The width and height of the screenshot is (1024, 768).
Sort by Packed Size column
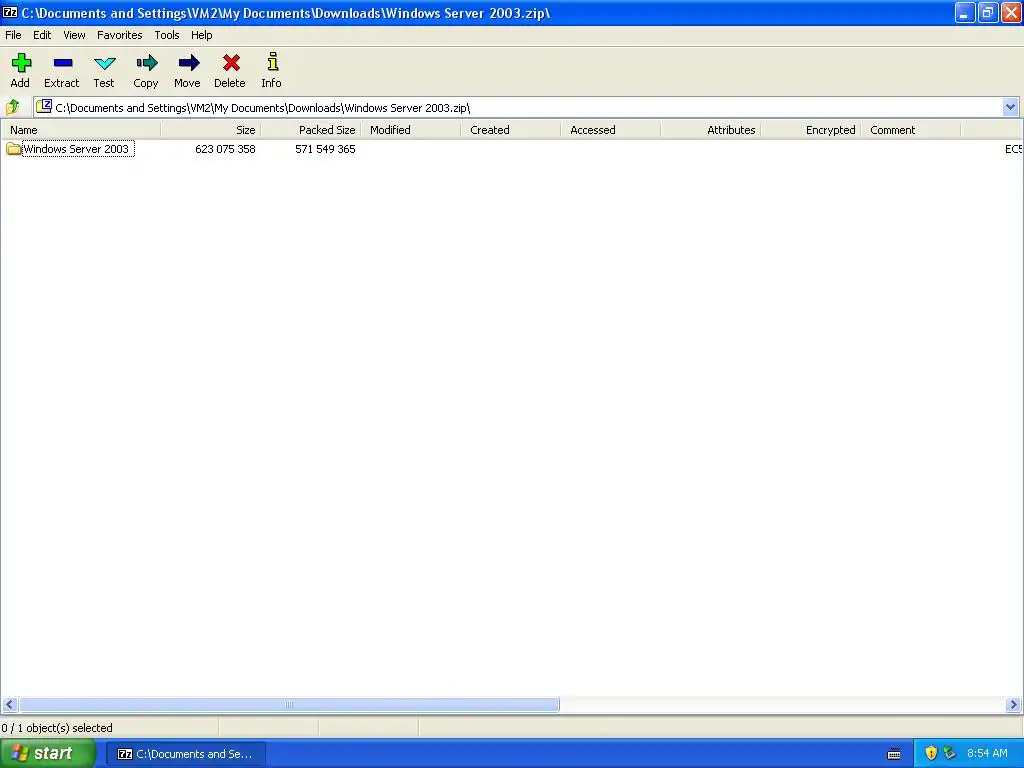(310, 130)
